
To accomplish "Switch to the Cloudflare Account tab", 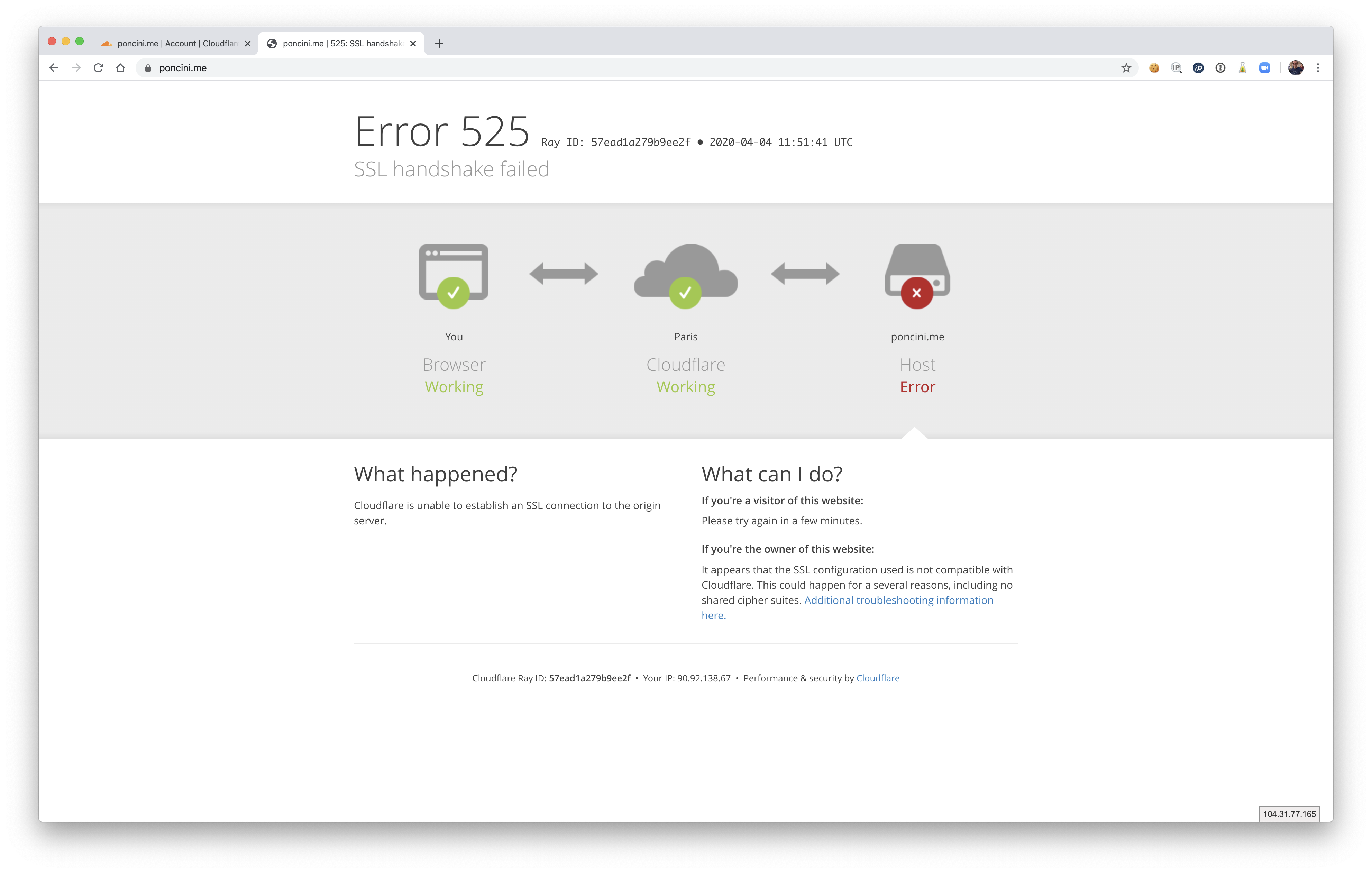I will coord(175,43).
